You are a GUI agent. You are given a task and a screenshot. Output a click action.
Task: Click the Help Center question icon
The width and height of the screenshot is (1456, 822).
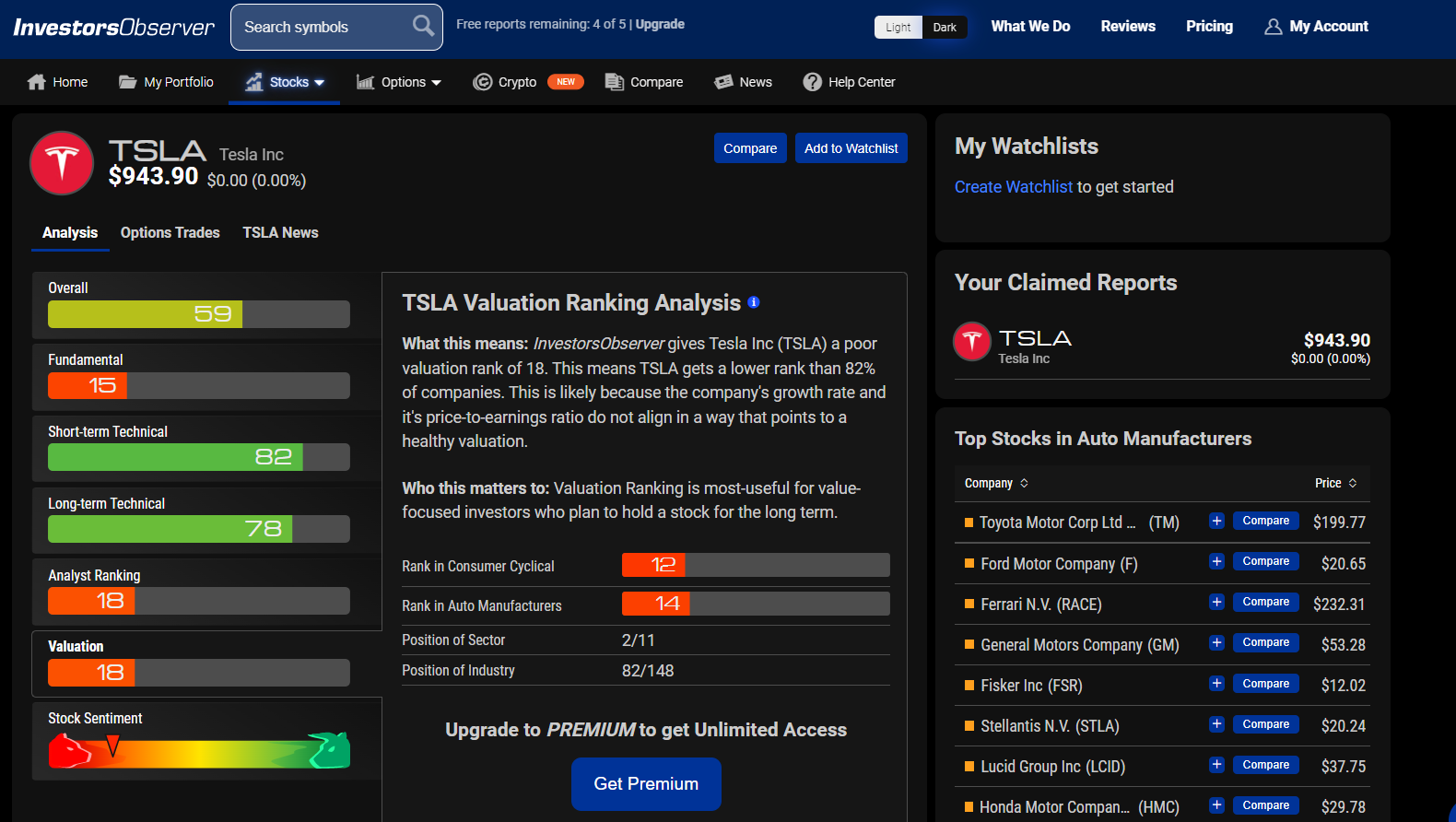812,82
